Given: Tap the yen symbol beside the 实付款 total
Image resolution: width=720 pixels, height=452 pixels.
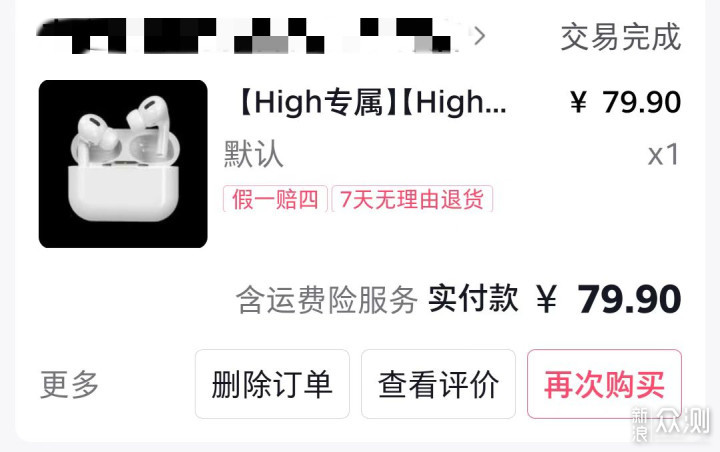Looking at the screenshot, I should (x=546, y=299).
